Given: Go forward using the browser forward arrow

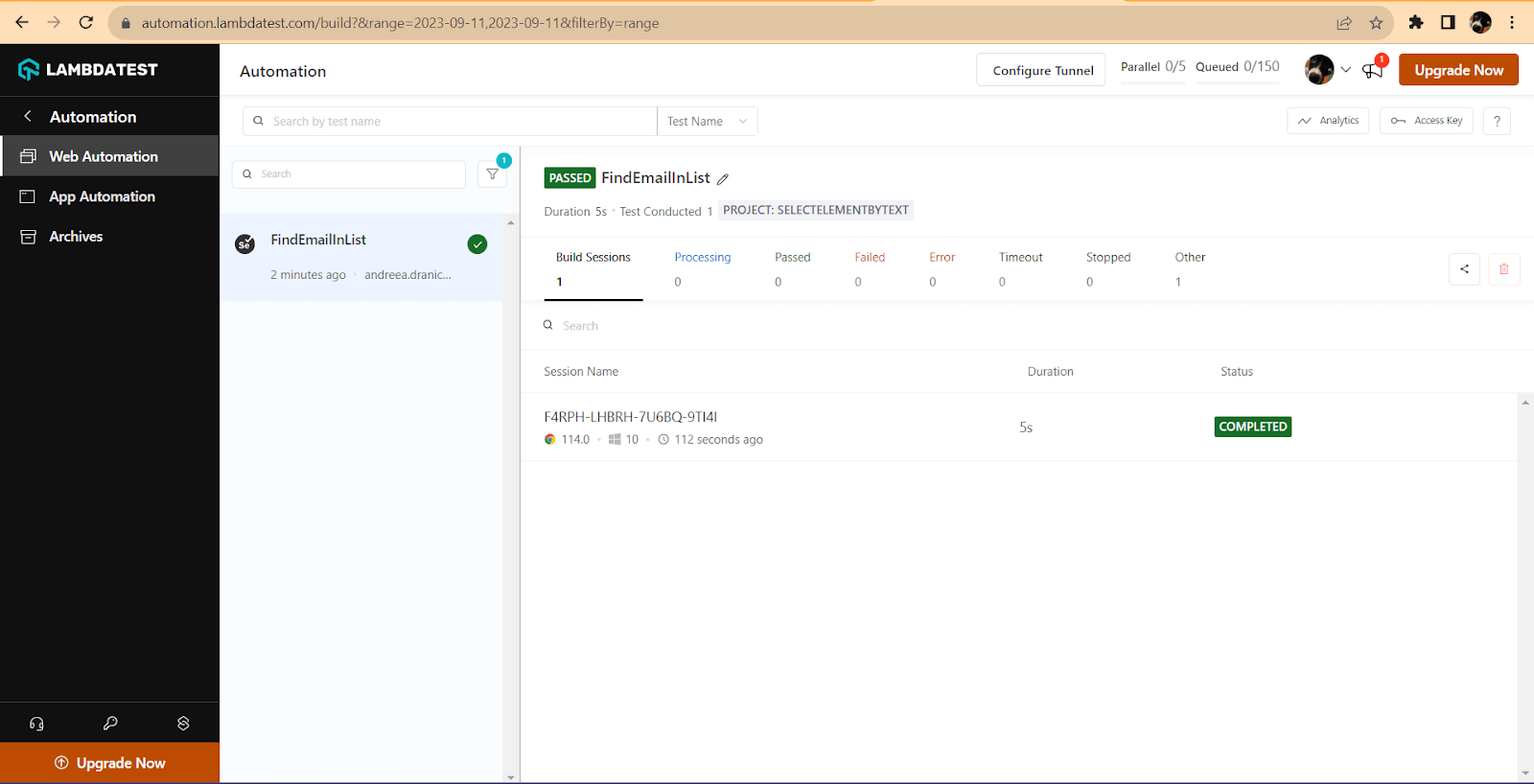Looking at the screenshot, I should click(x=54, y=22).
